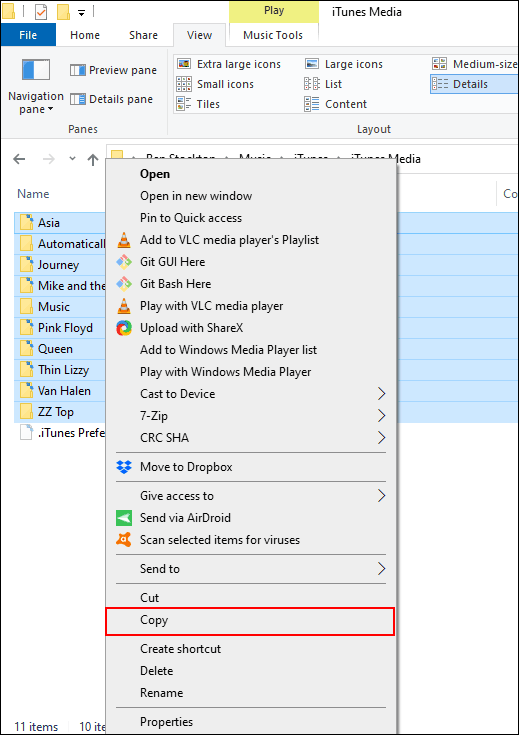
Task: Select List layout
Action: pyautogui.click(x=323, y=84)
